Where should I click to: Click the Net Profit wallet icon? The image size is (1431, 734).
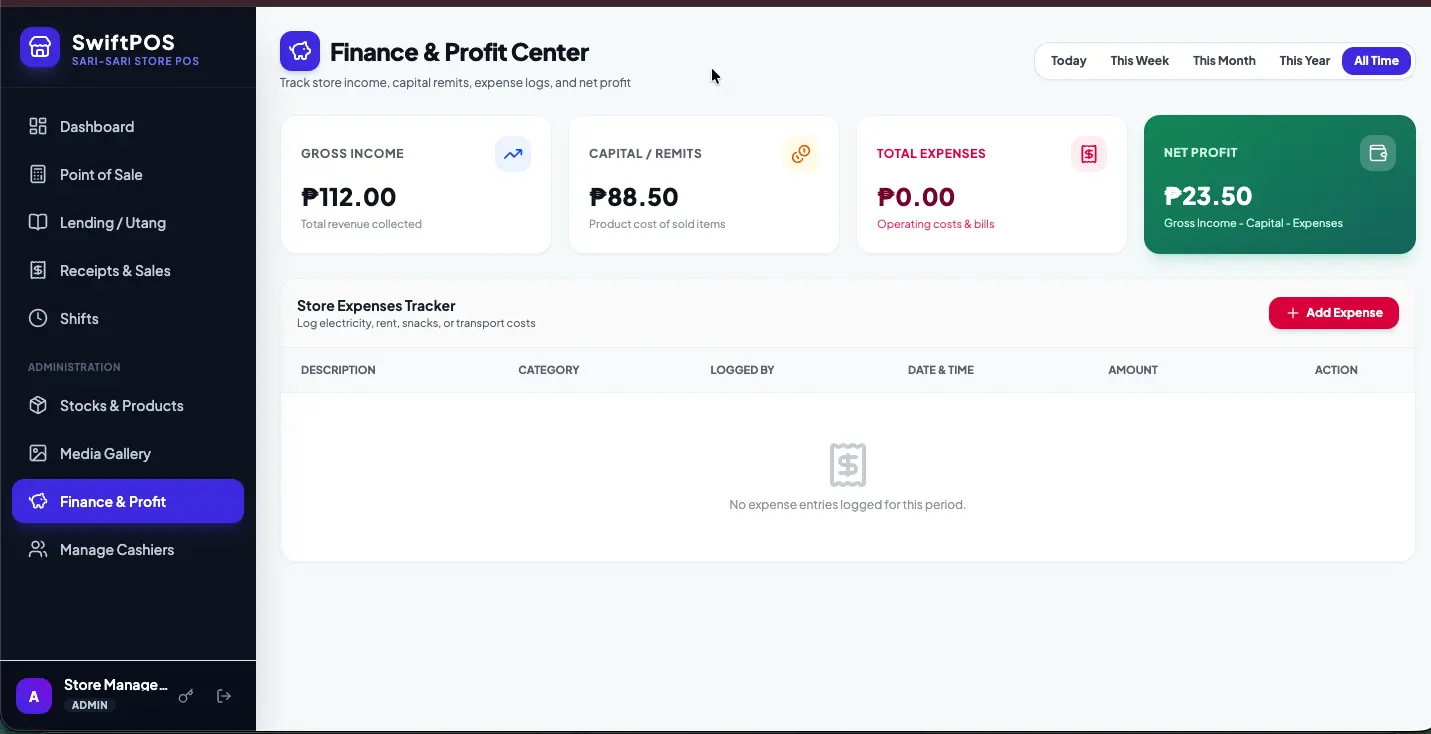point(1378,153)
